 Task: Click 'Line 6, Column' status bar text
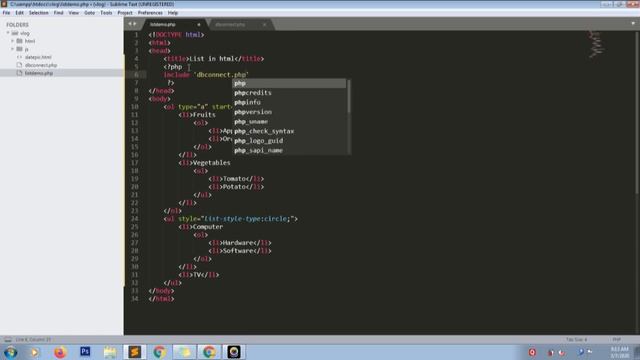point(33,339)
